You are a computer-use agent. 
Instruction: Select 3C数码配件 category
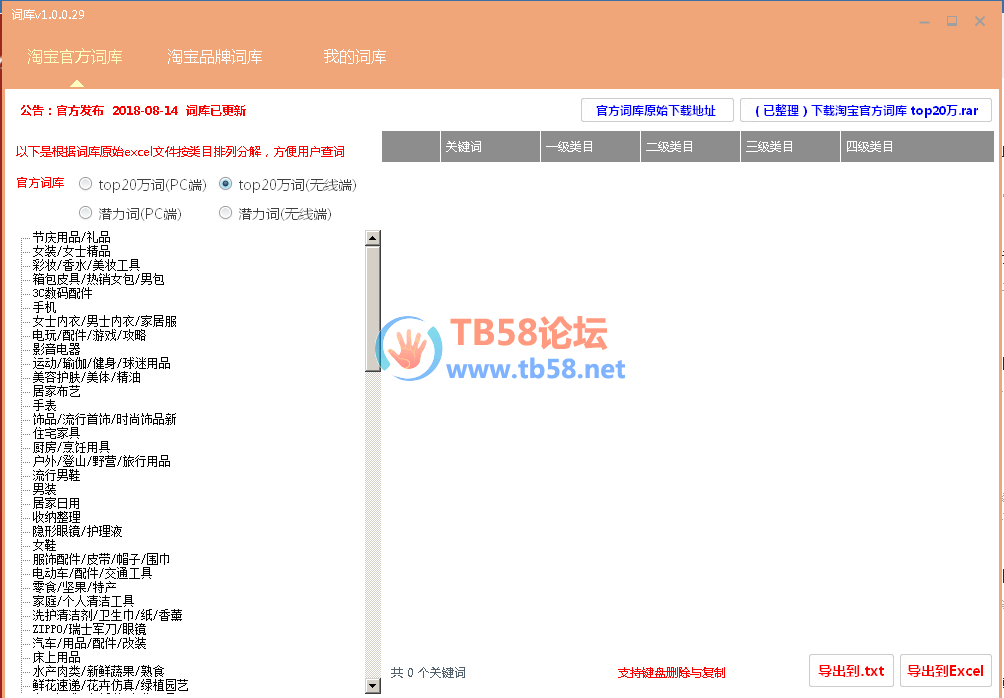(x=62, y=293)
